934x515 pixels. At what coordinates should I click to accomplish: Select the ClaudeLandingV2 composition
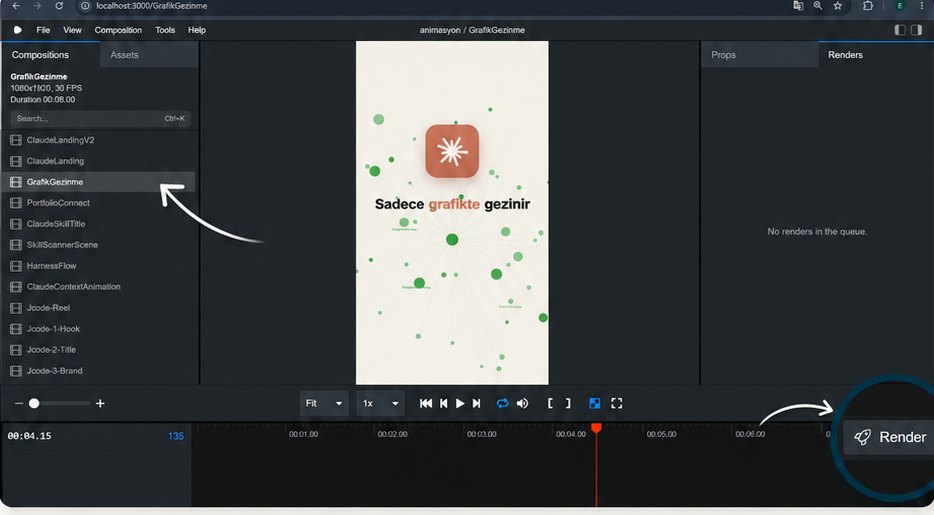click(98, 140)
